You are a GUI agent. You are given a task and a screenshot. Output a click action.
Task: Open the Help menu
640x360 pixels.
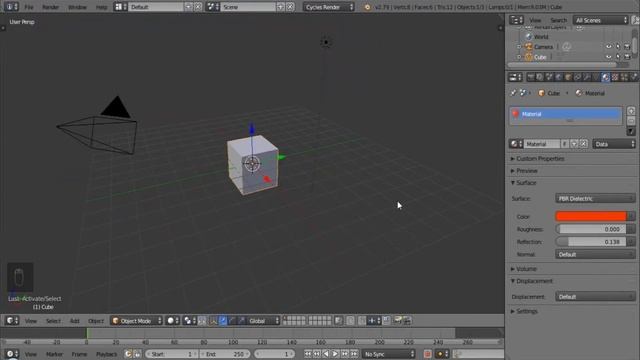pyautogui.click(x=101, y=7)
